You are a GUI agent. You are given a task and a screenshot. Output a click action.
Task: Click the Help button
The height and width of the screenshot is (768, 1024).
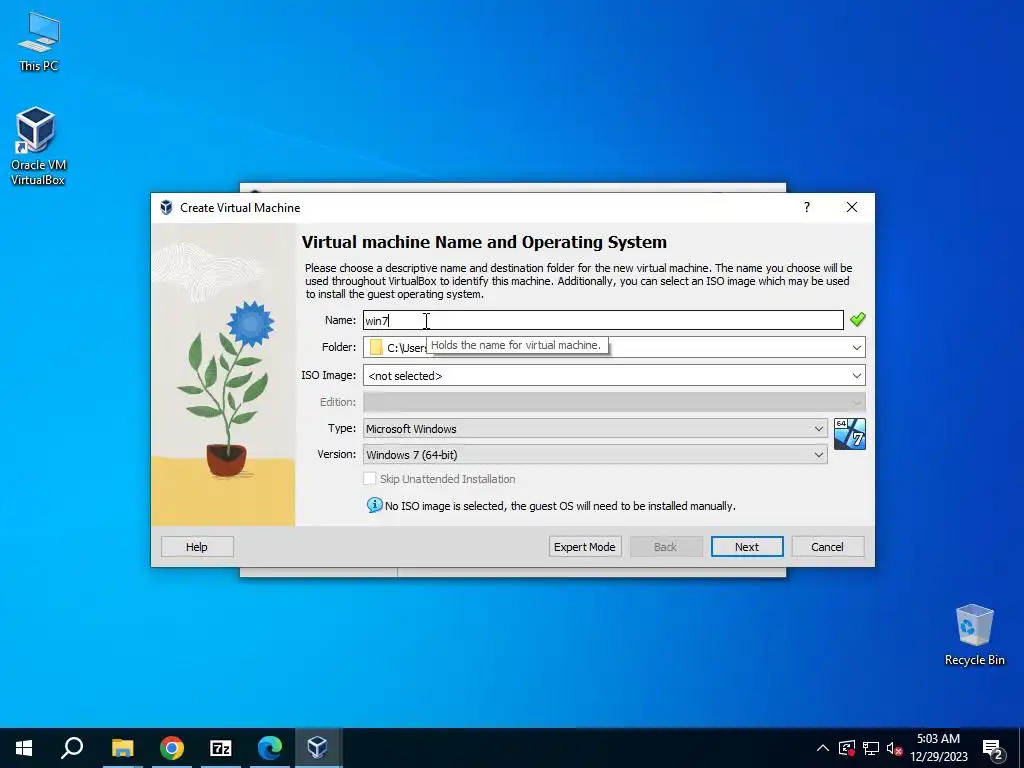pos(197,547)
